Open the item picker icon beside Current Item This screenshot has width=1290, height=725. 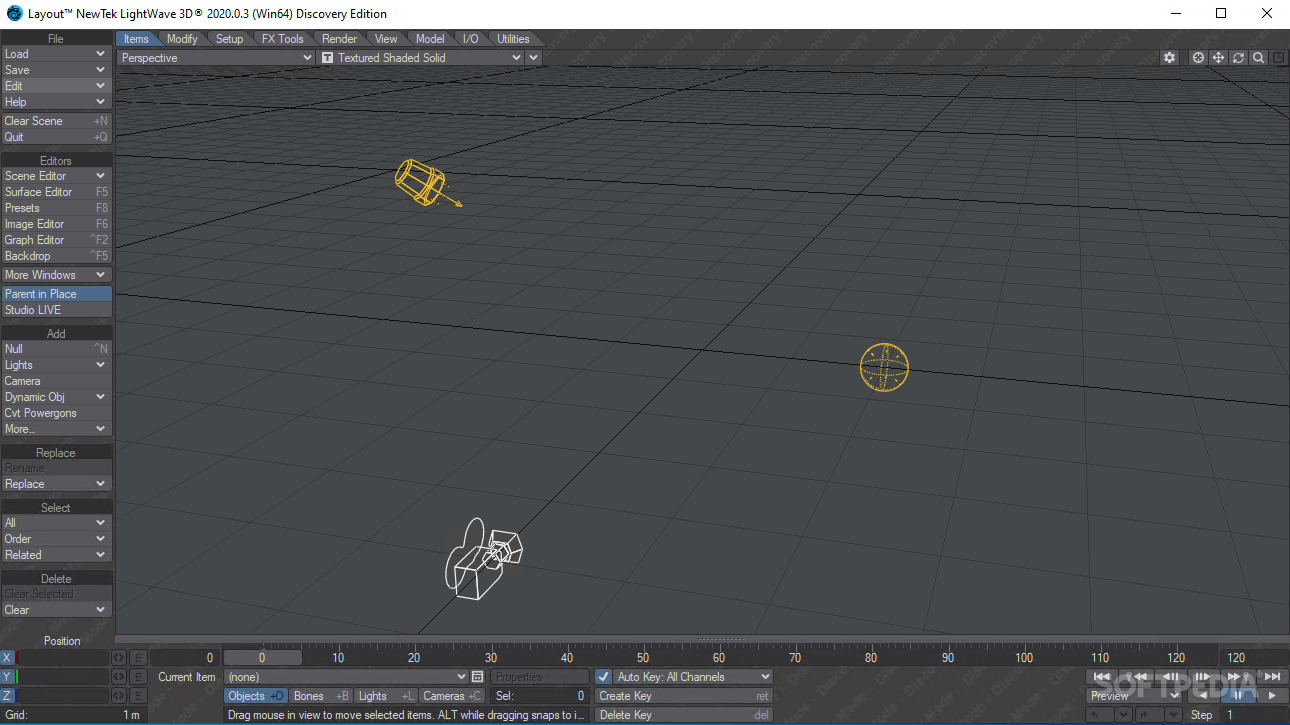click(x=477, y=677)
